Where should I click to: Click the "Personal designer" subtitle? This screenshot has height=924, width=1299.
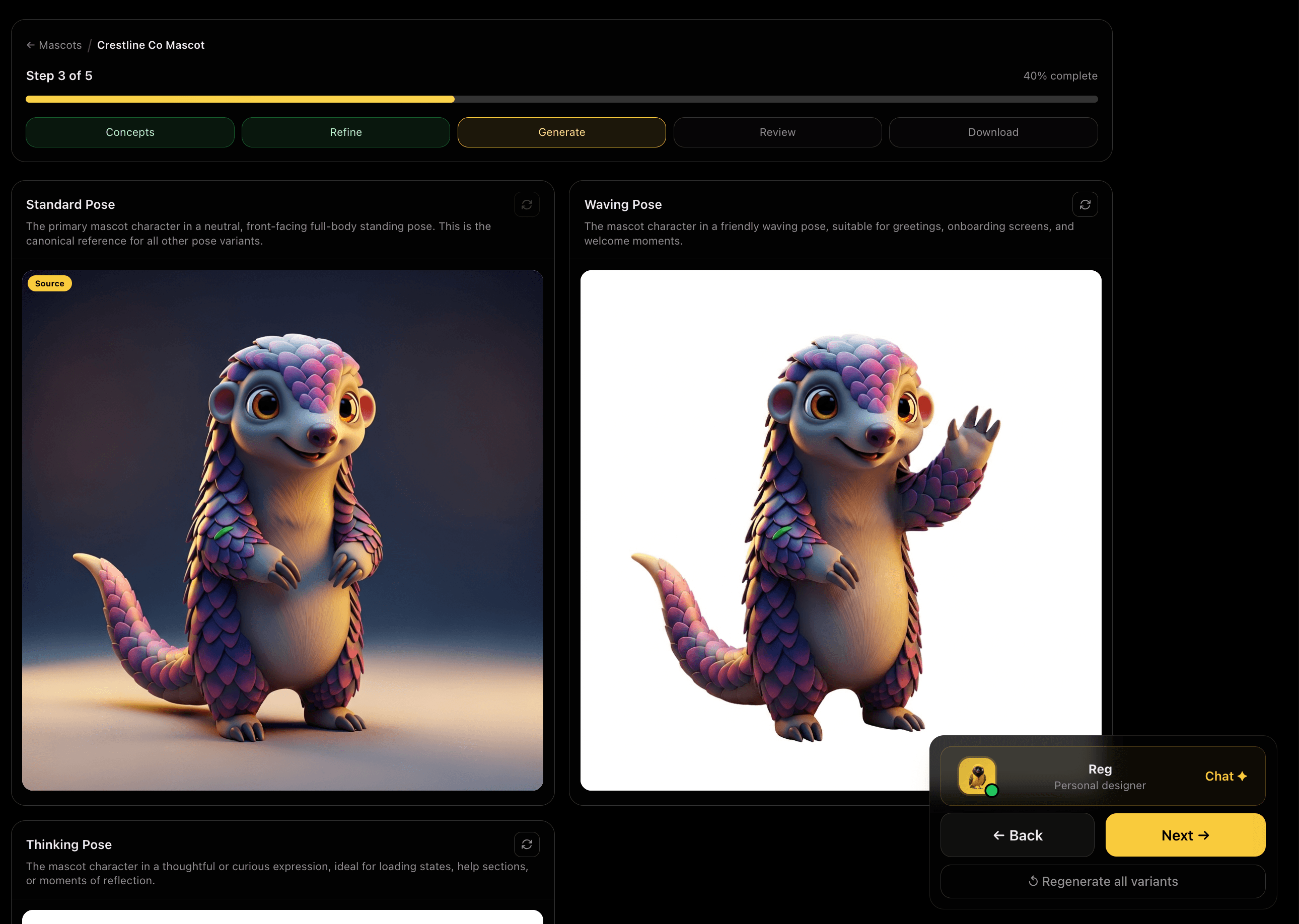point(1100,785)
